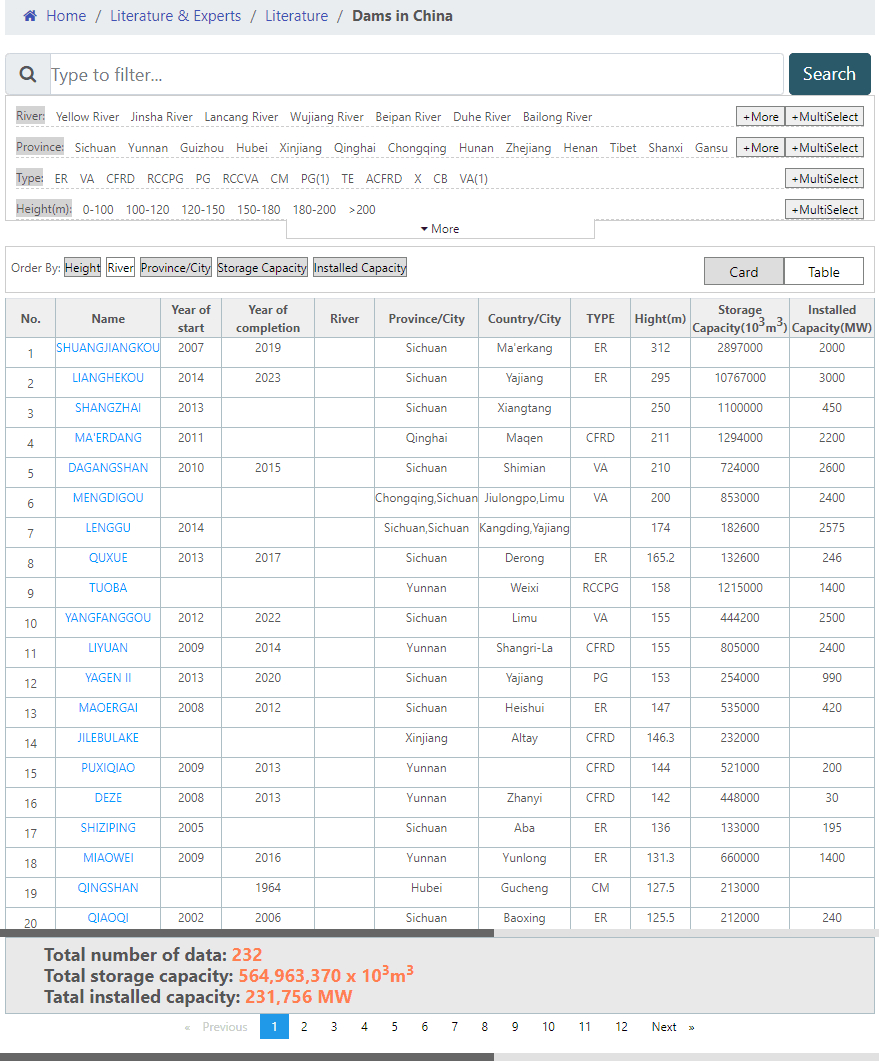Filter by Sichuan province

(95, 148)
